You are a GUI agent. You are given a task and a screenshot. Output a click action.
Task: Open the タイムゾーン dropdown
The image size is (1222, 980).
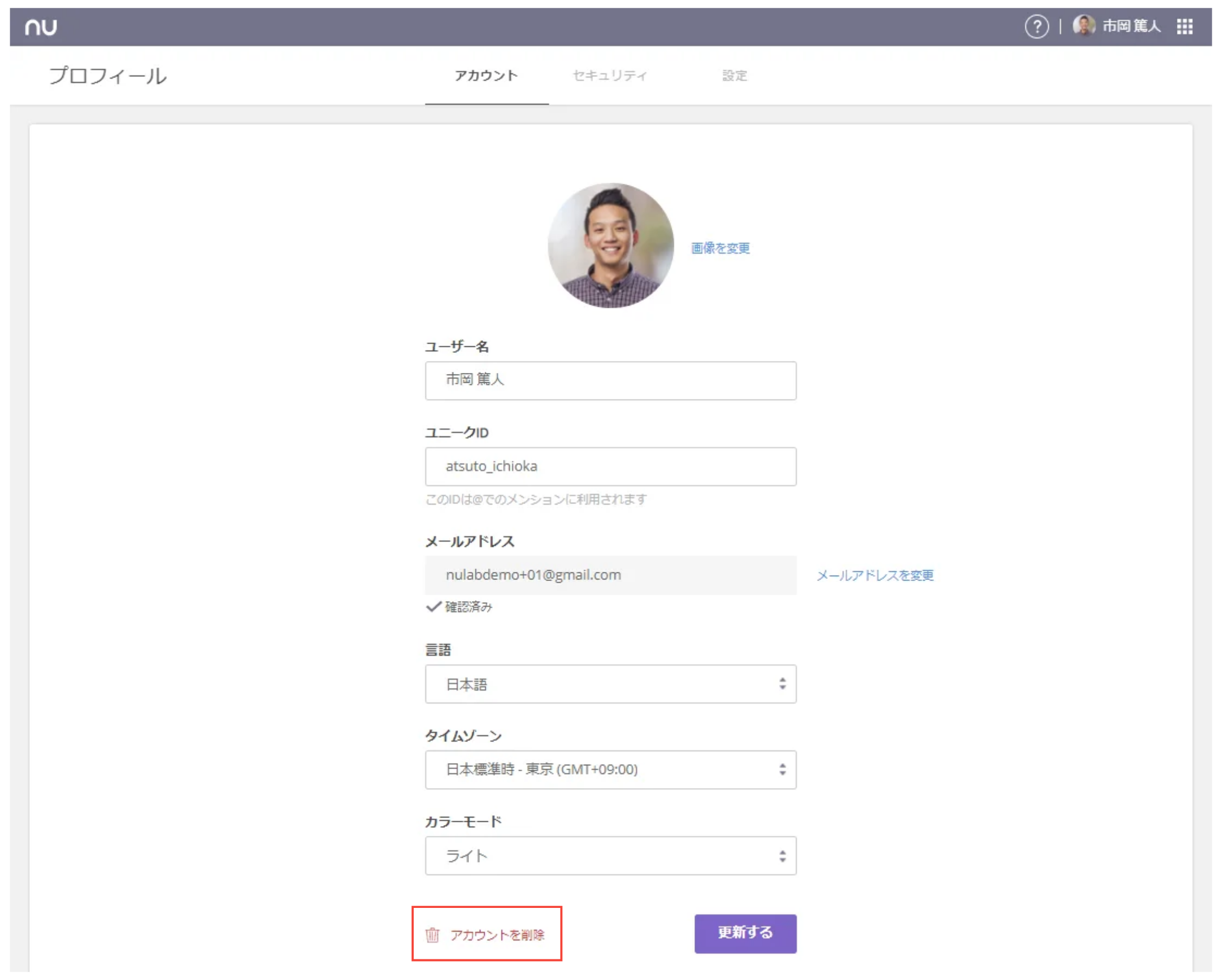tap(611, 770)
